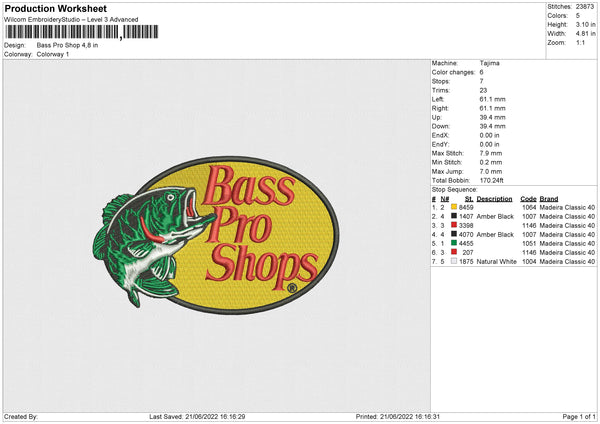The image size is (600, 424).
Task: Click thread code 1004
Action: [x=529, y=262]
